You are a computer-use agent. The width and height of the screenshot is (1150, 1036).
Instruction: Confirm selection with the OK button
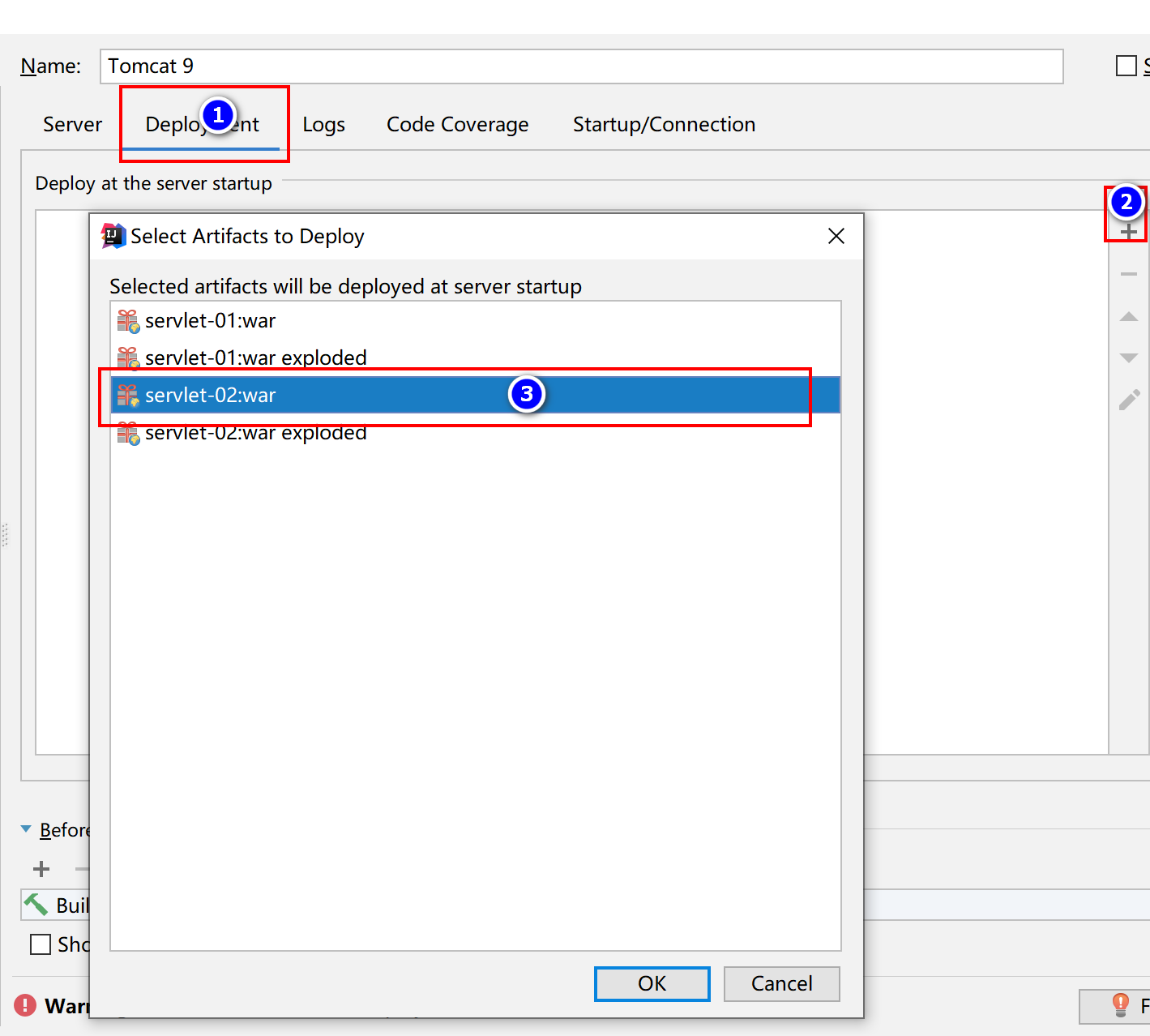coord(652,983)
